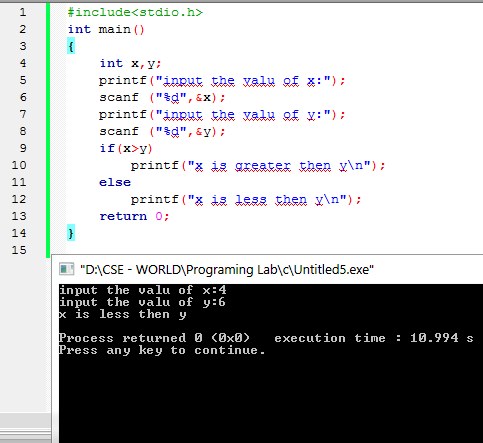Click line number 5 in the gutter
483x443 pixels.
pos(23,80)
